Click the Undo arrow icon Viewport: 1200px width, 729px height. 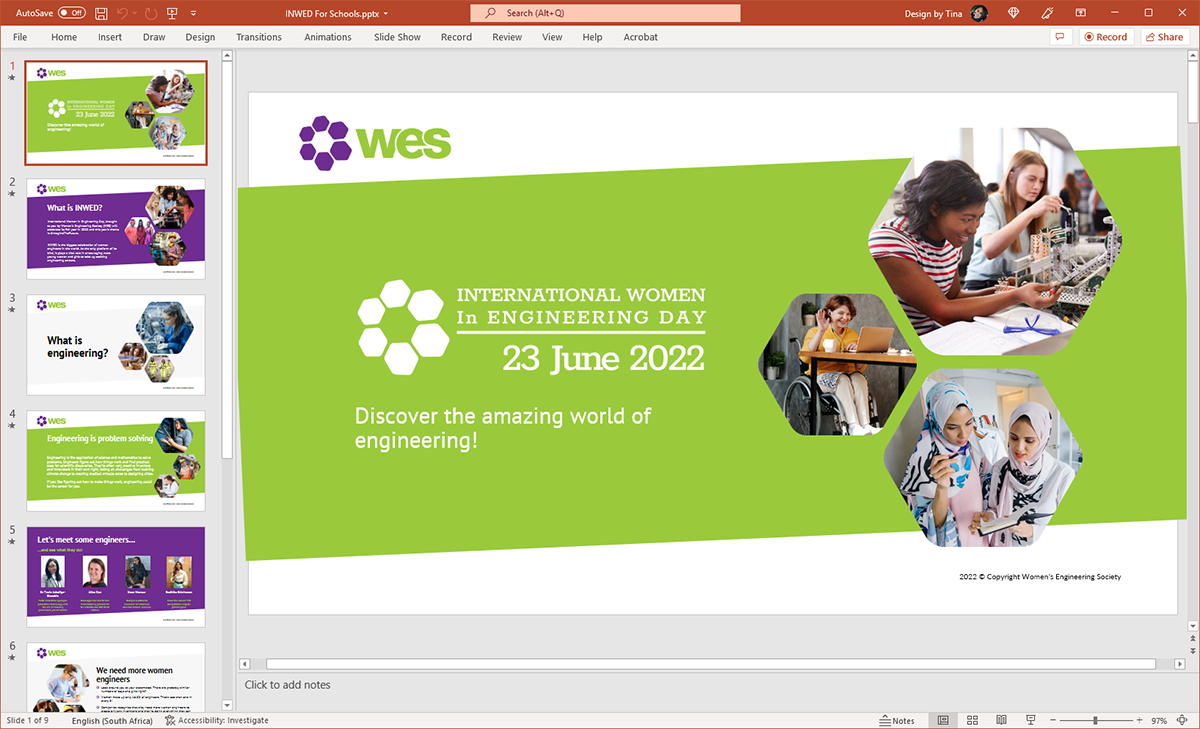[124, 13]
